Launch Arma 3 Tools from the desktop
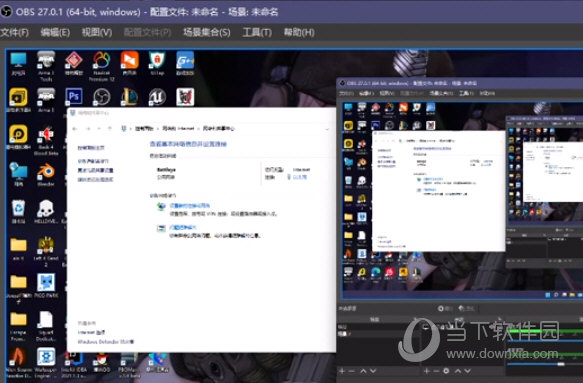The height and width of the screenshot is (383, 583). point(46,66)
